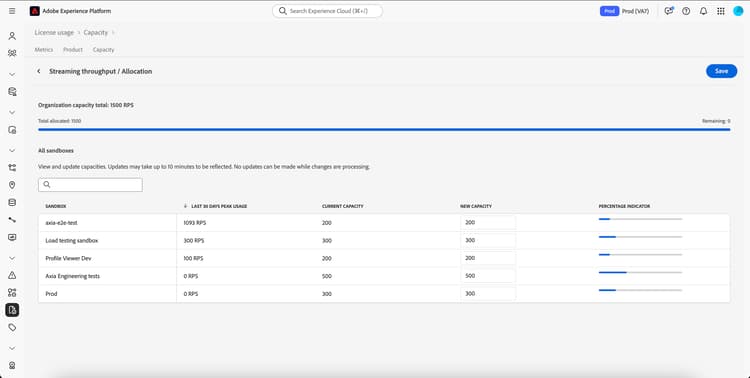This screenshot has height=378, width=750.
Task: Collapse sidebar chevron above workflow branch icon
Action: [12, 150]
